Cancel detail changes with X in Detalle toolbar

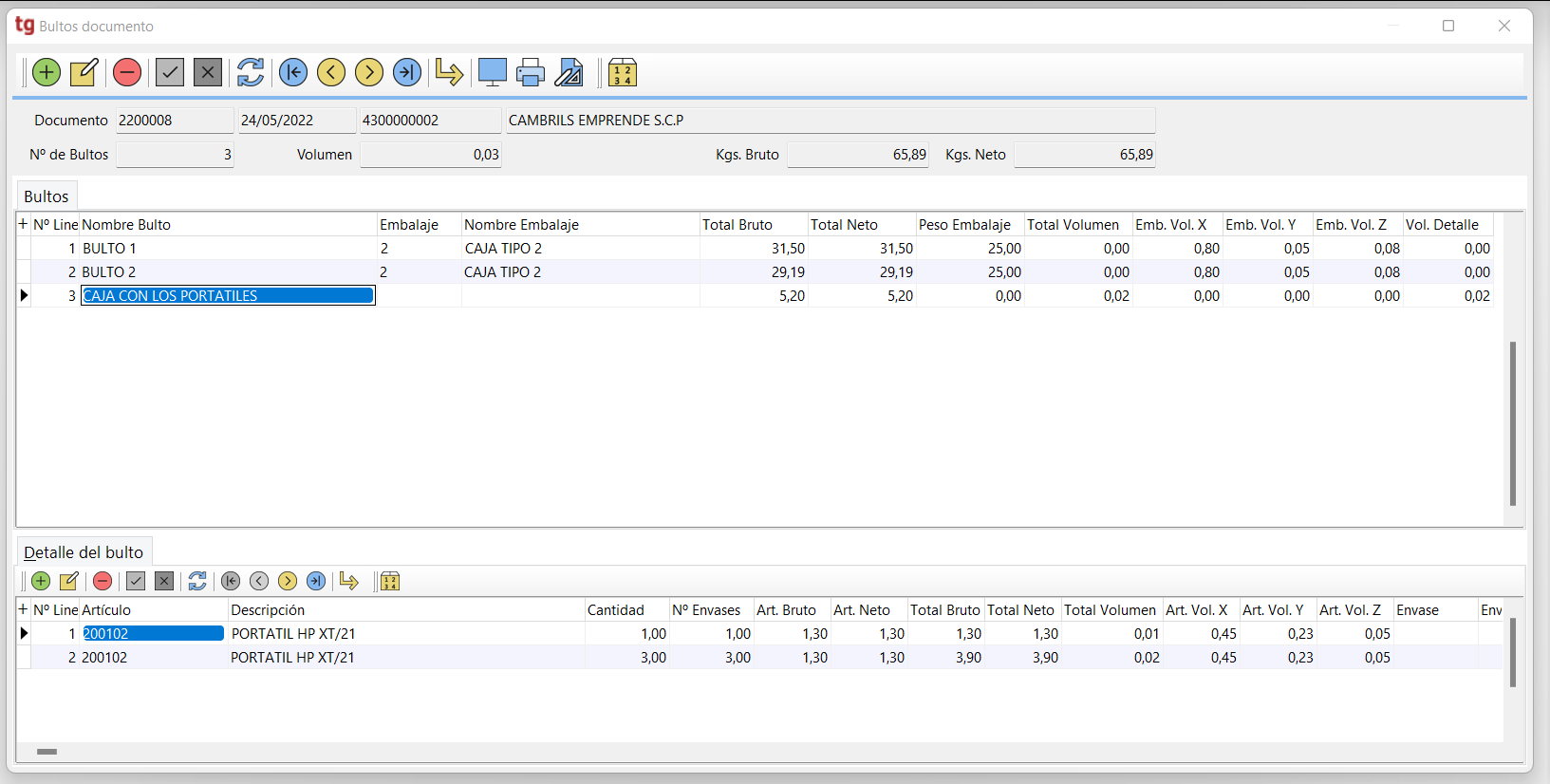coord(164,581)
